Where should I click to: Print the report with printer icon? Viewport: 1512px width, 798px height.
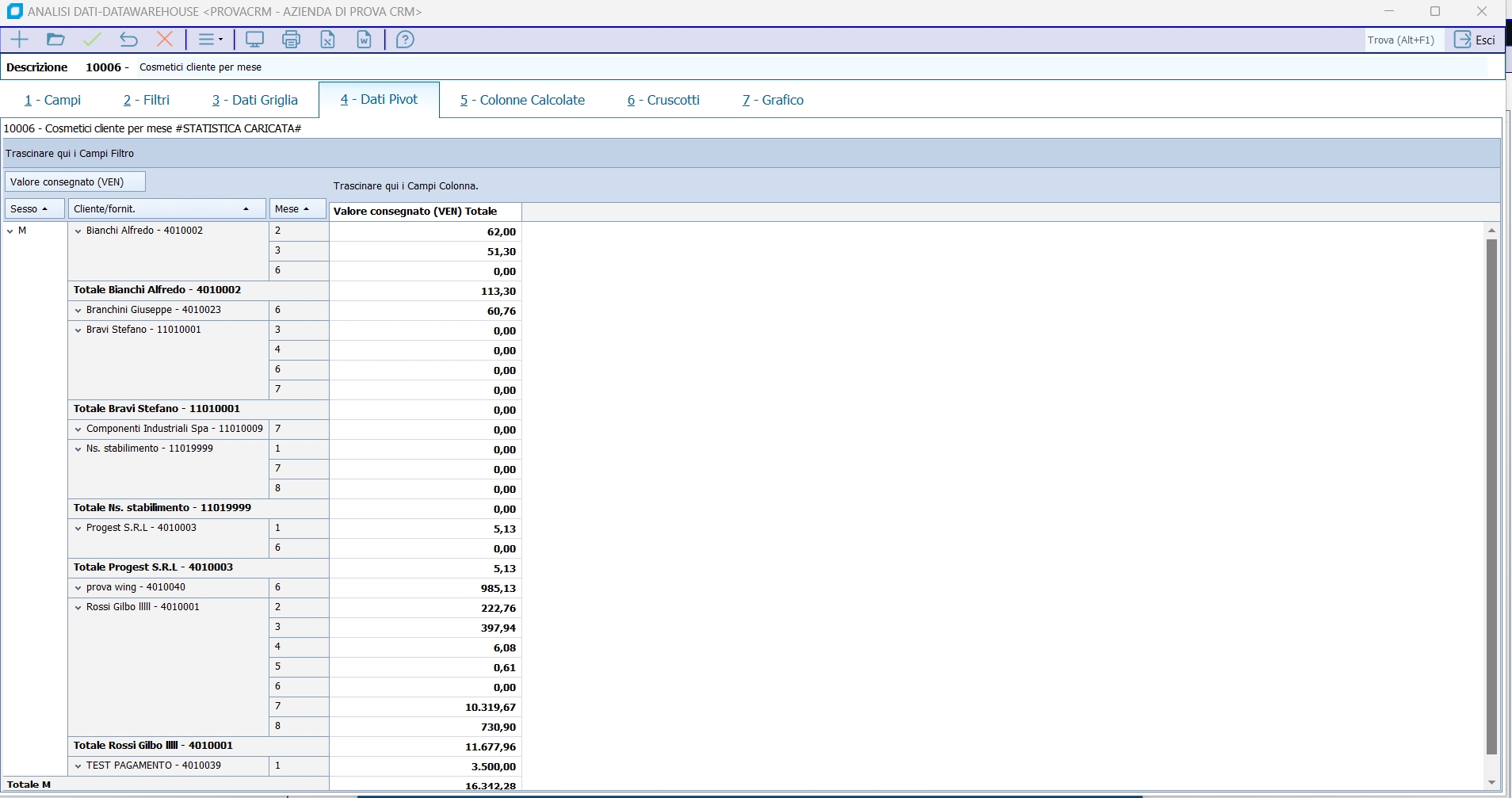click(291, 40)
